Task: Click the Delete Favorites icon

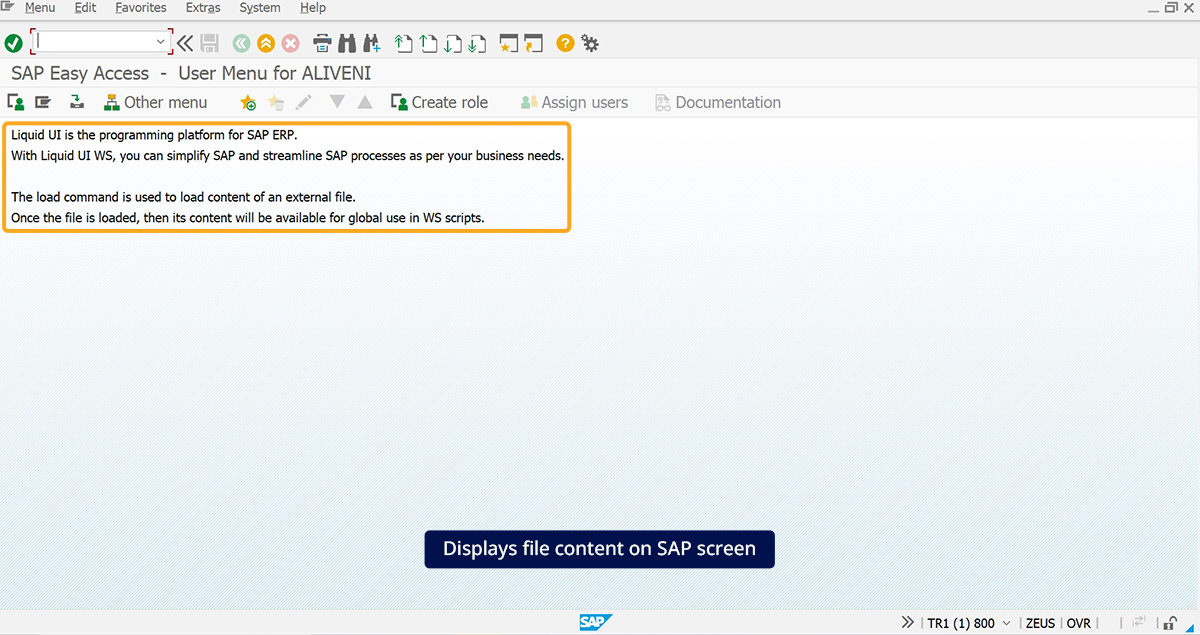Action: (276, 102)
